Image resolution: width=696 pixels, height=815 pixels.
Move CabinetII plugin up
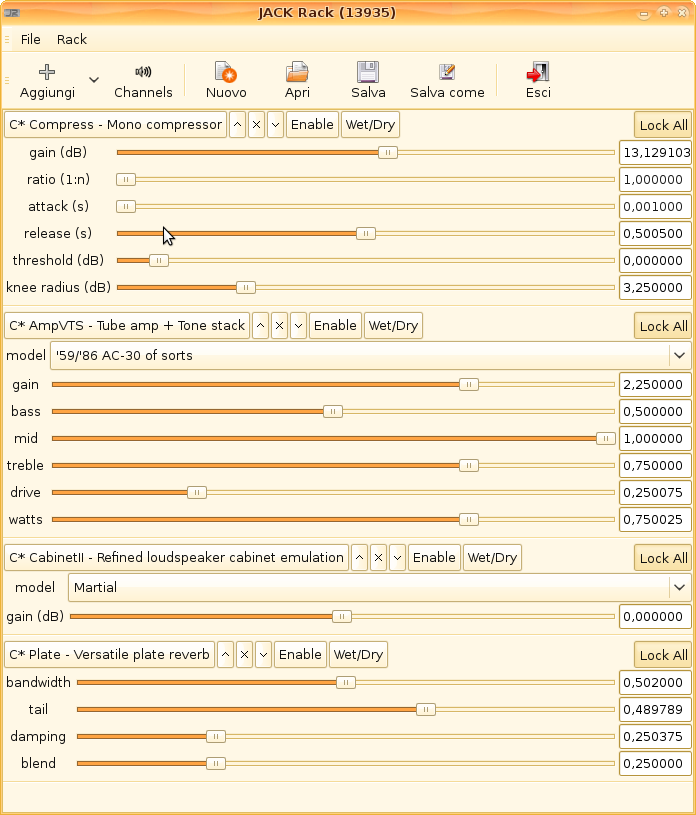359,558
